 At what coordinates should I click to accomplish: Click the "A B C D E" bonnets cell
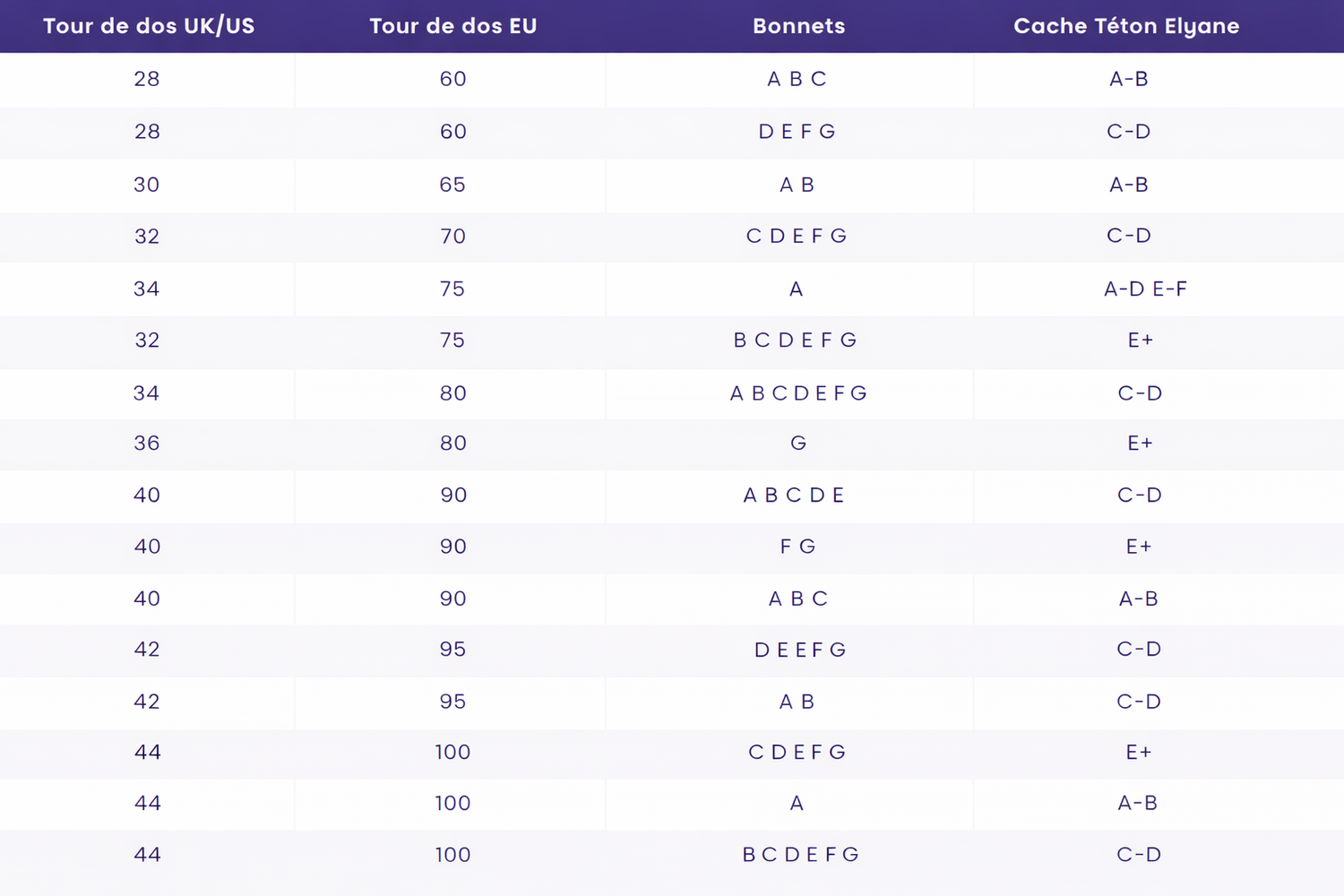pos(794,495)
